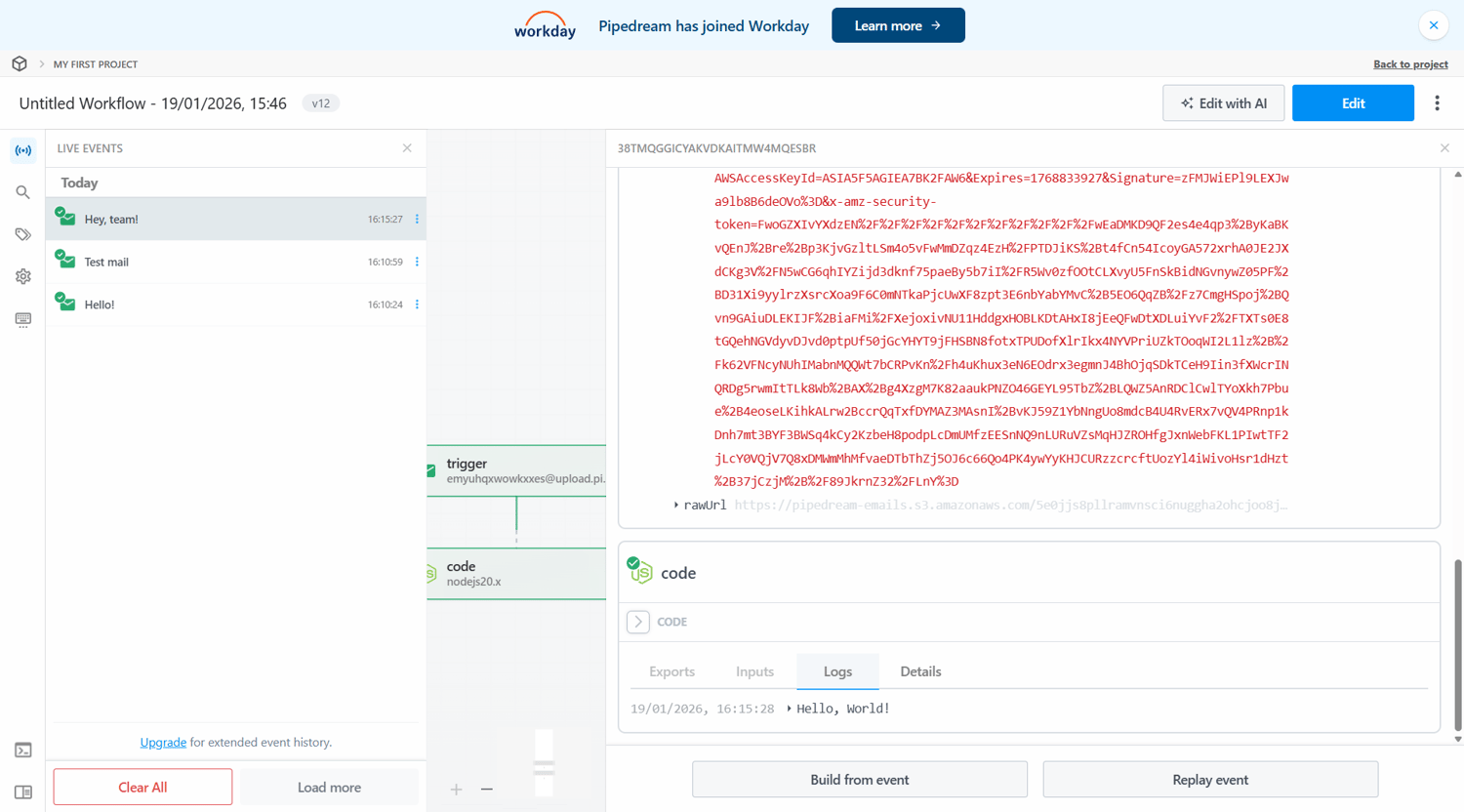The image size is (1464, 812).
Task: Open the live events sidebar icon
Action: pos(22,150)
